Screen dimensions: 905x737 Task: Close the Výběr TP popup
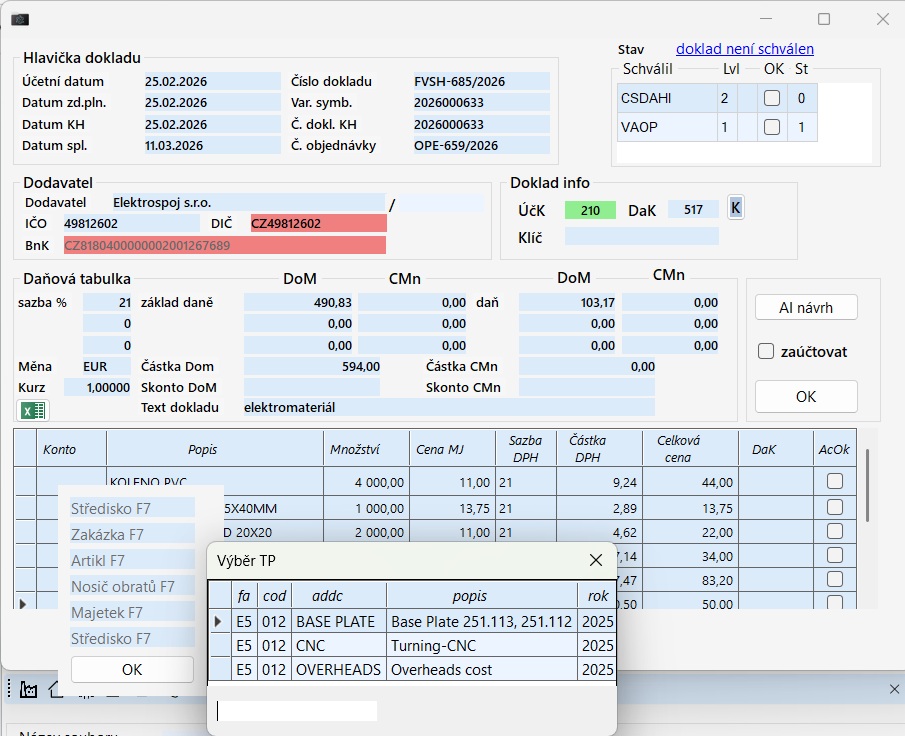596,560
